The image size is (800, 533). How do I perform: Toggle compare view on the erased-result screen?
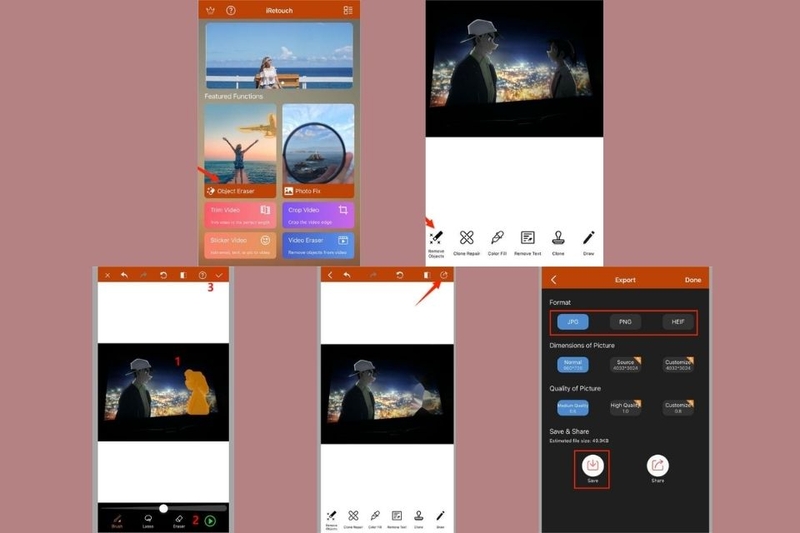tap(427, 275)
